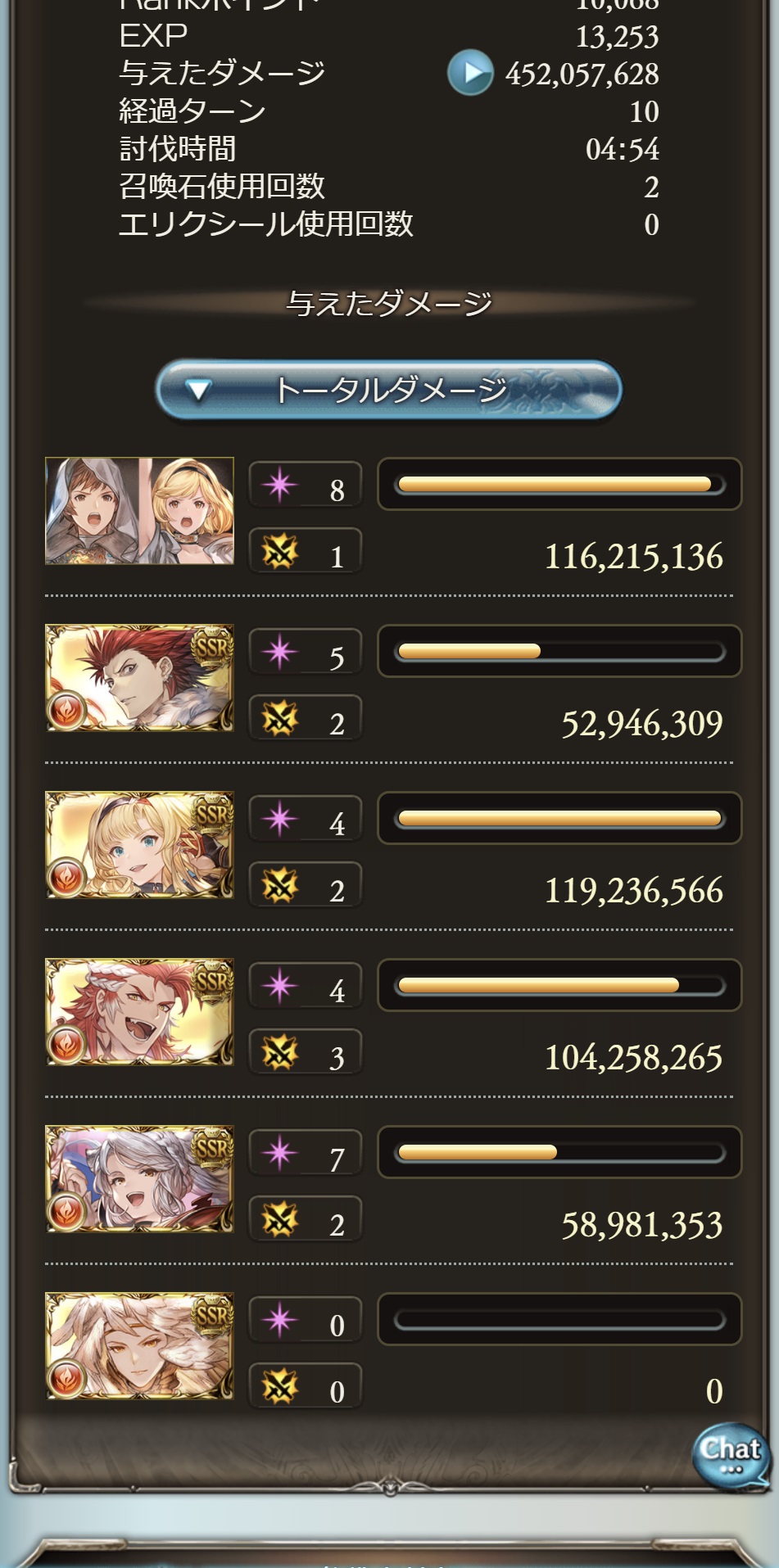Select the main character portrait with two heroes
The image size is (779, 1568).
click(x=139, y=511)
